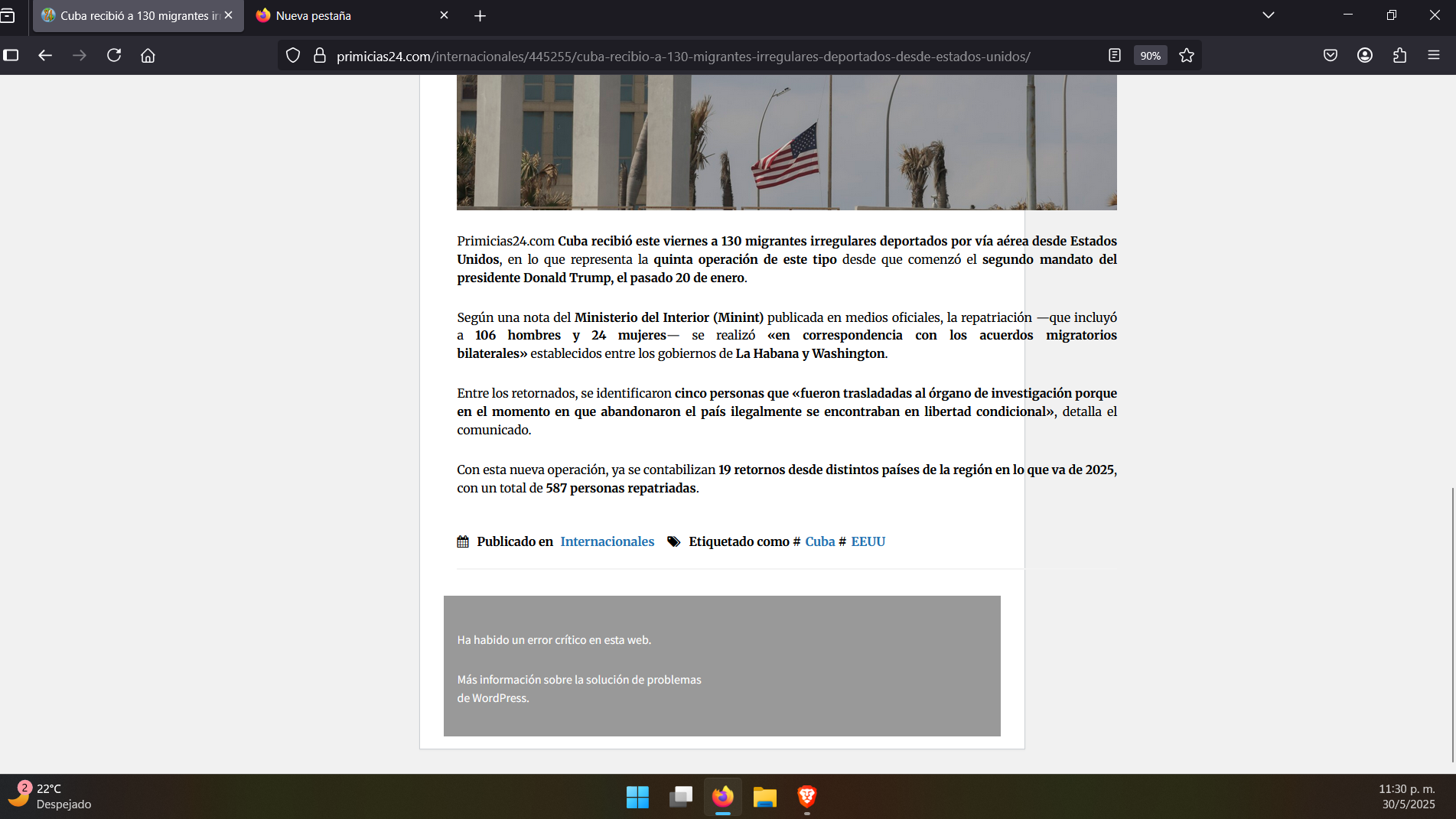Switch to the Cuba recibió a 130 migrantes tab
The image size is (1456, 819).
tap(138, 15)
